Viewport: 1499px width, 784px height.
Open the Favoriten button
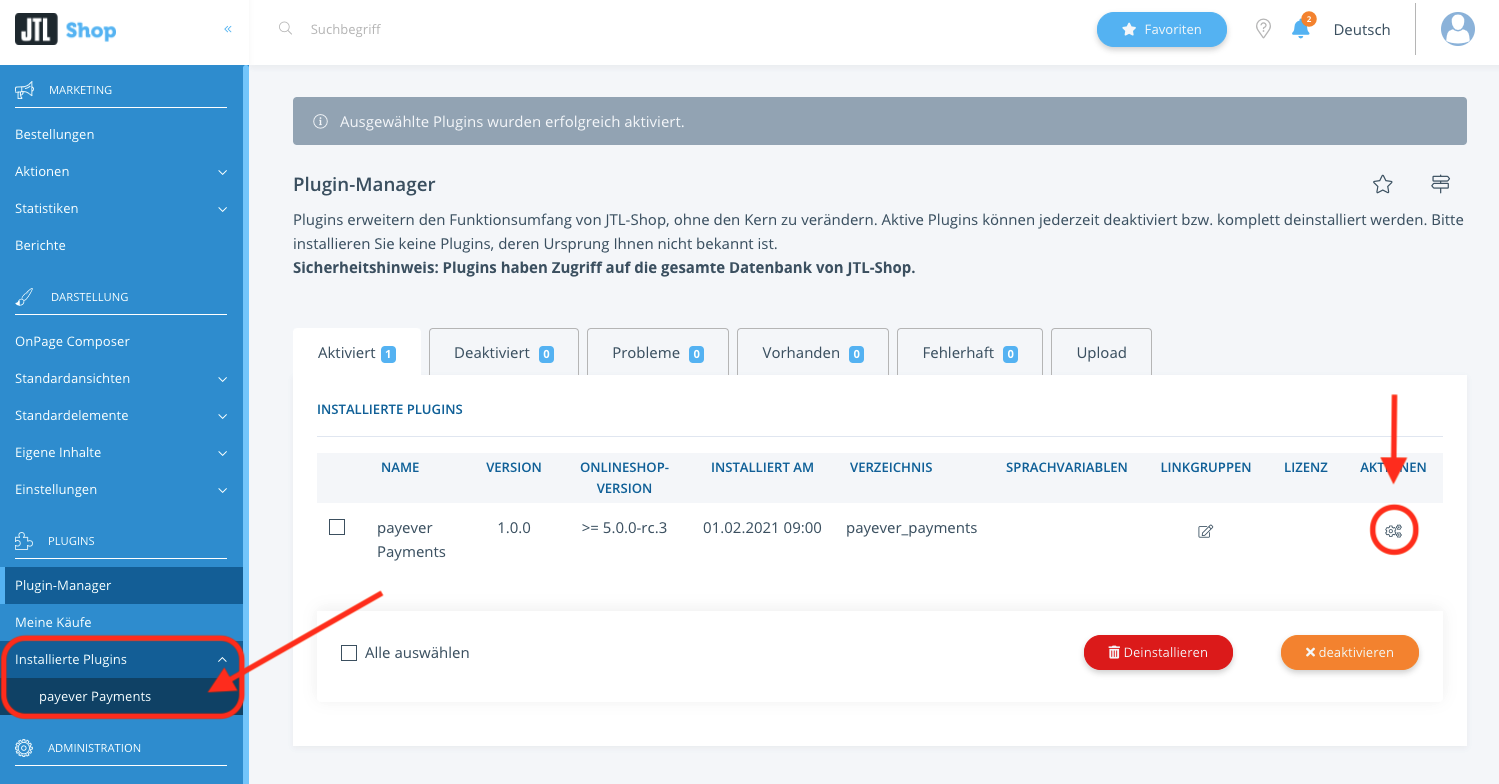coord(1161,30)
